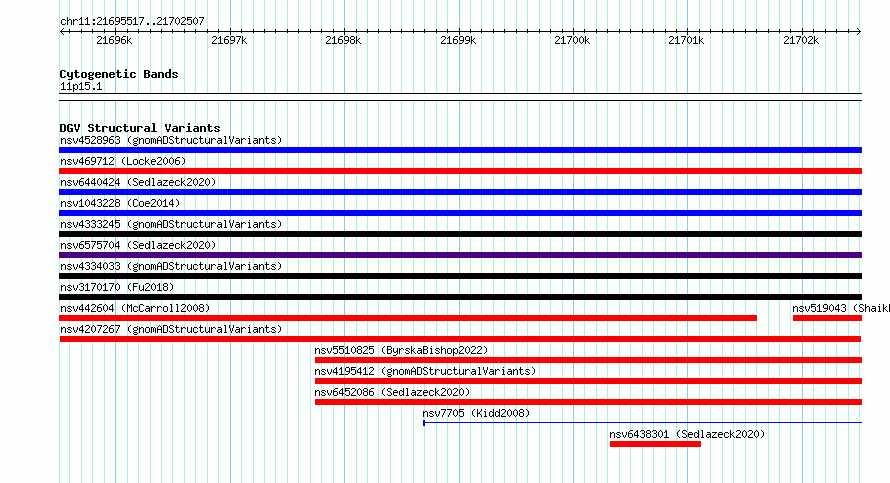Viewport: 890px width, 483px height.
Task: Open nsv6575704 (Sedlazeck2020) variant label
Action: [x=138, y=245]
